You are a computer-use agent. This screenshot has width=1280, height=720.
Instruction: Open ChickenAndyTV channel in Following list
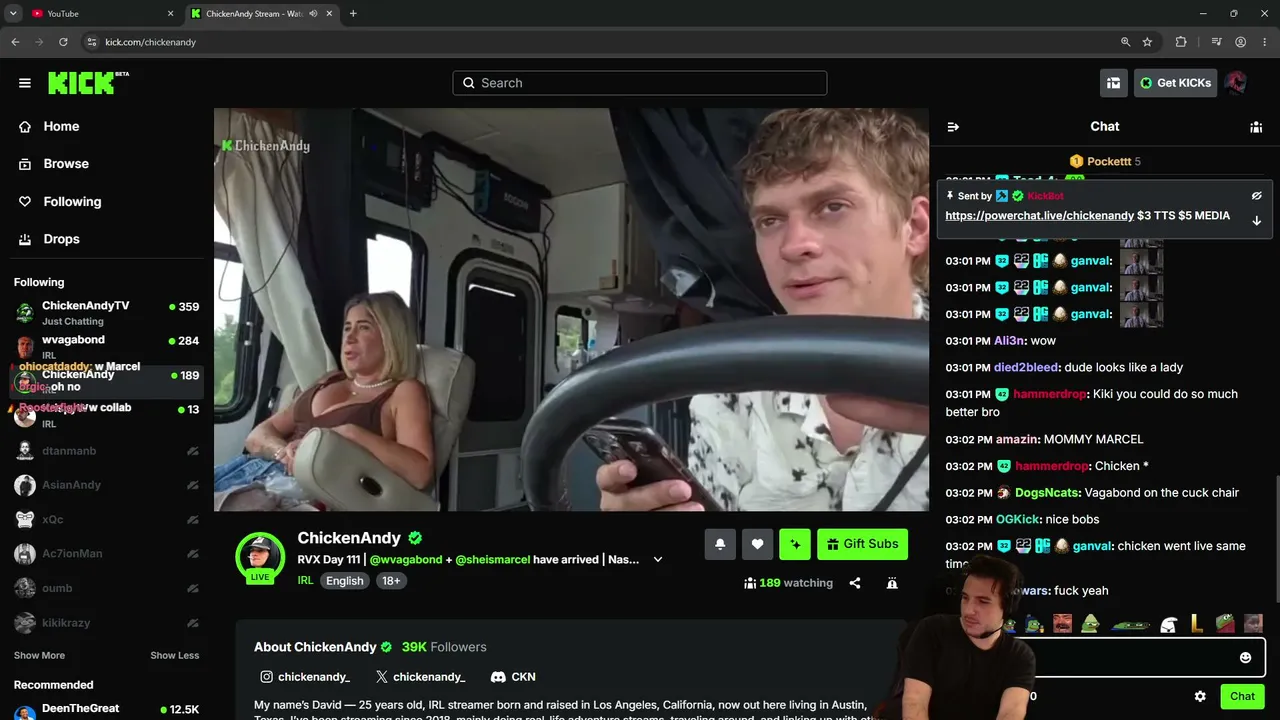point(106,313)
